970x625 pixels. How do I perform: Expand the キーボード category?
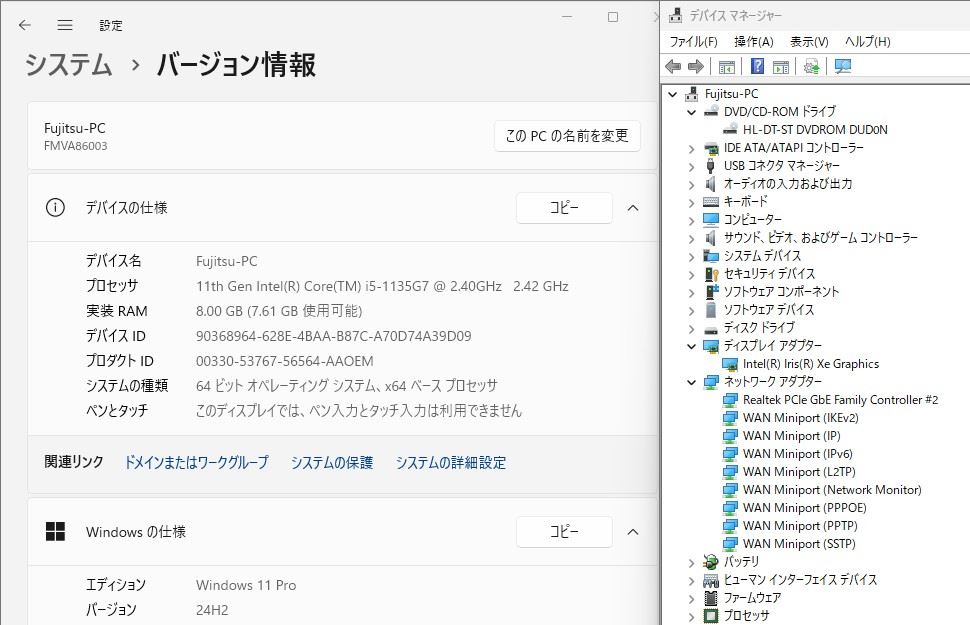690,201
